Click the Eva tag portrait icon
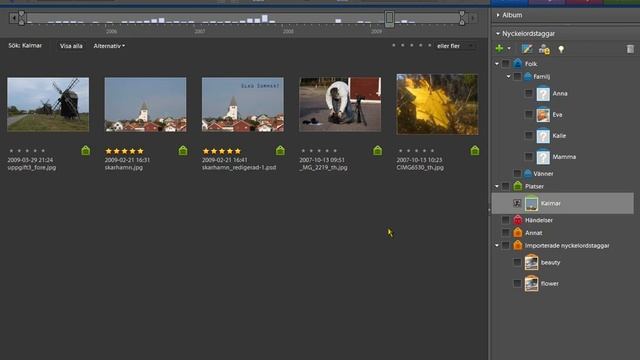The width and height of the screenshot is (640, 360). pyautogui.click(x=543, y=115)
